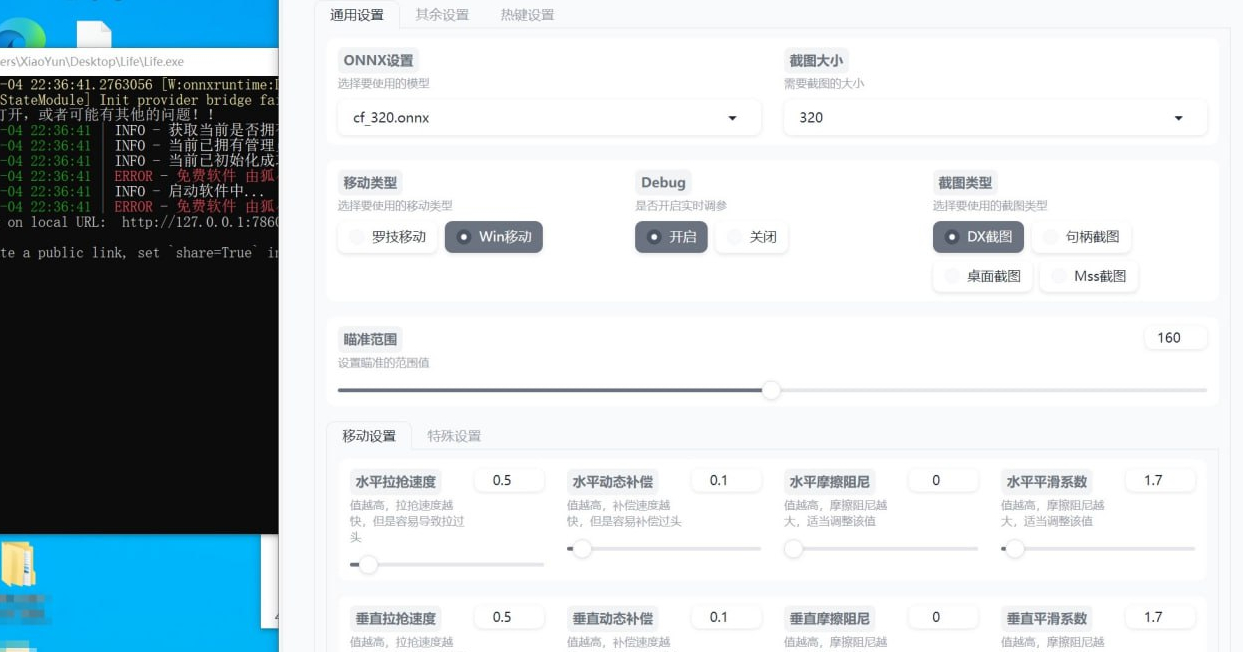The width and height of the screenshot is (1243, 652).
Task: Turn Debug off with 关闭 option
Action: [x=751, y=237]
